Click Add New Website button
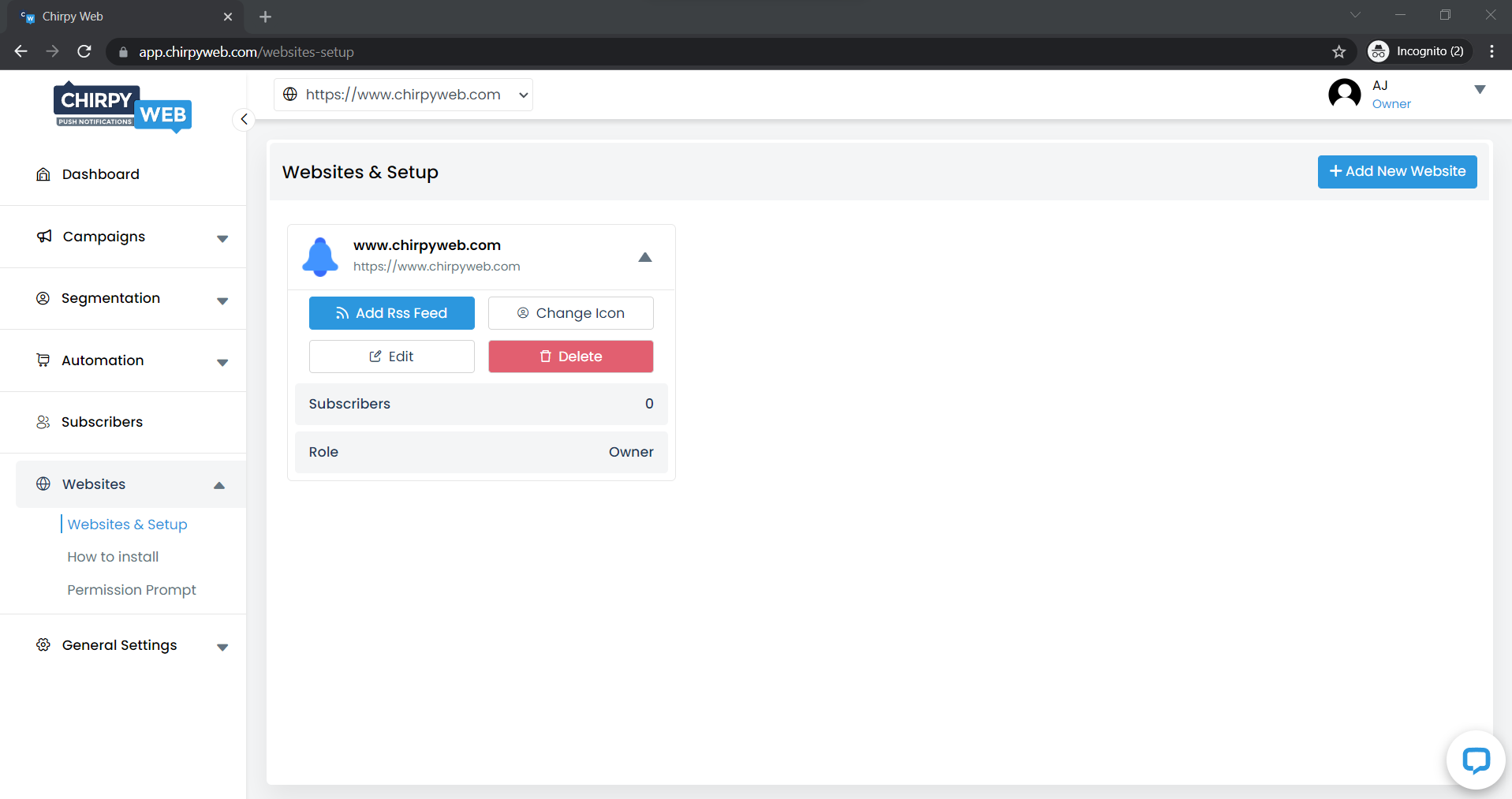1512x799 pixels. (1397, 171)
